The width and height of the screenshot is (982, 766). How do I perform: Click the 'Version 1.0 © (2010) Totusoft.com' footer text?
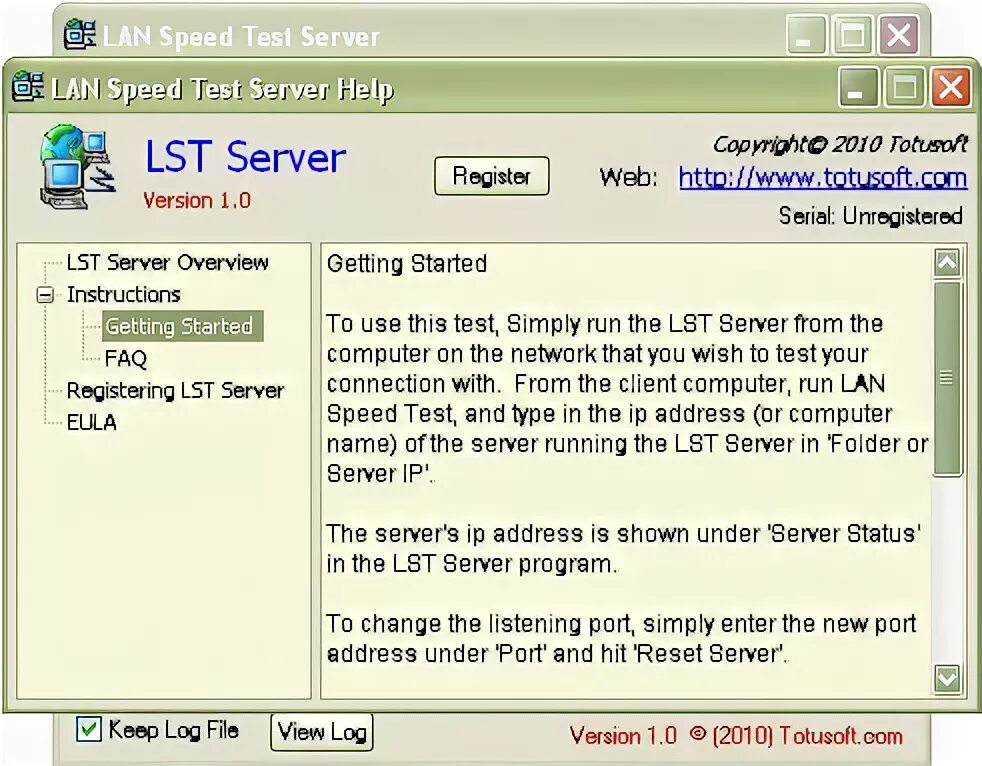tap(736, 735)
